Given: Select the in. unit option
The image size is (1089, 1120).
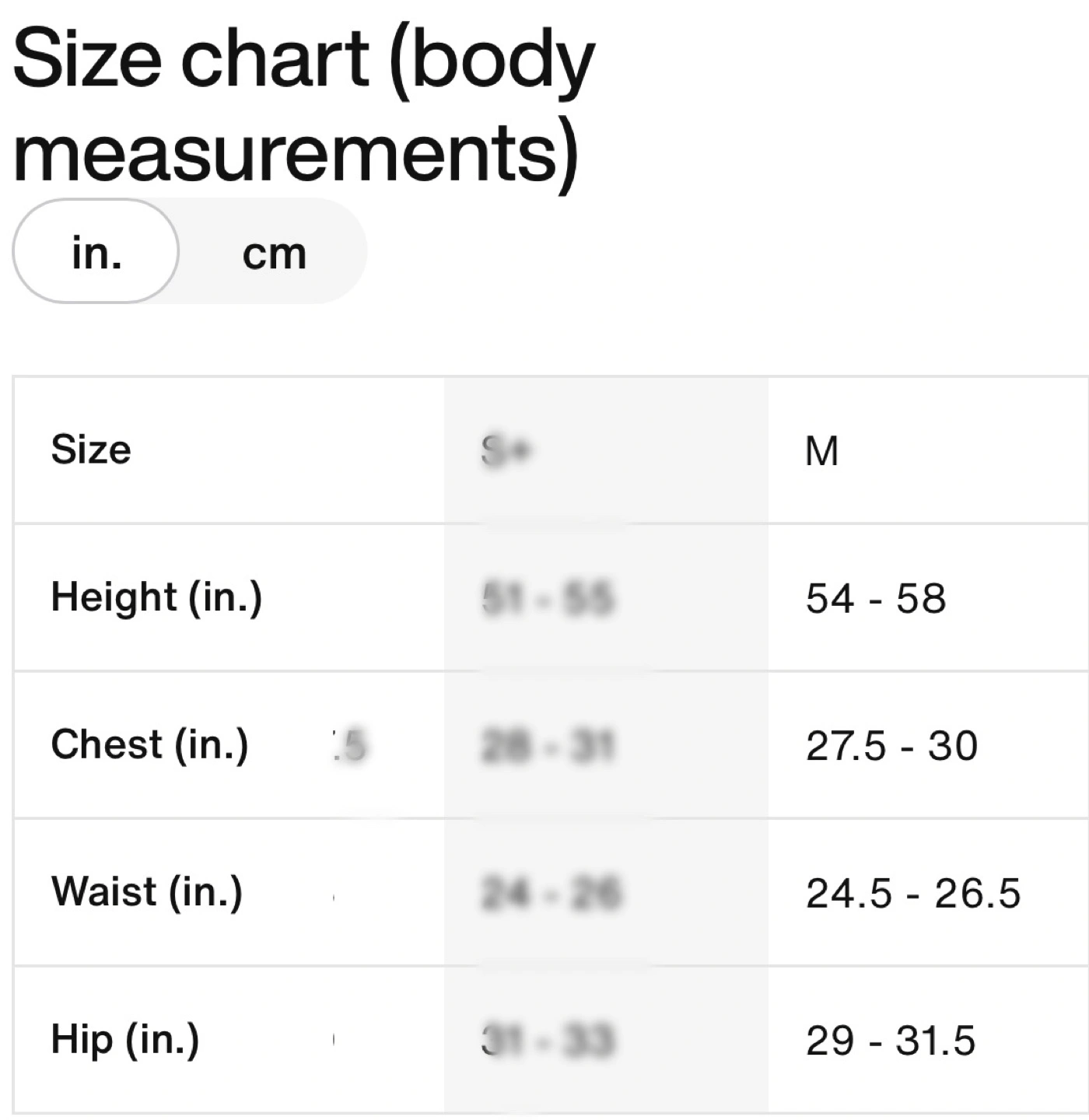Looking at the screenshot, I should point(96,251).
